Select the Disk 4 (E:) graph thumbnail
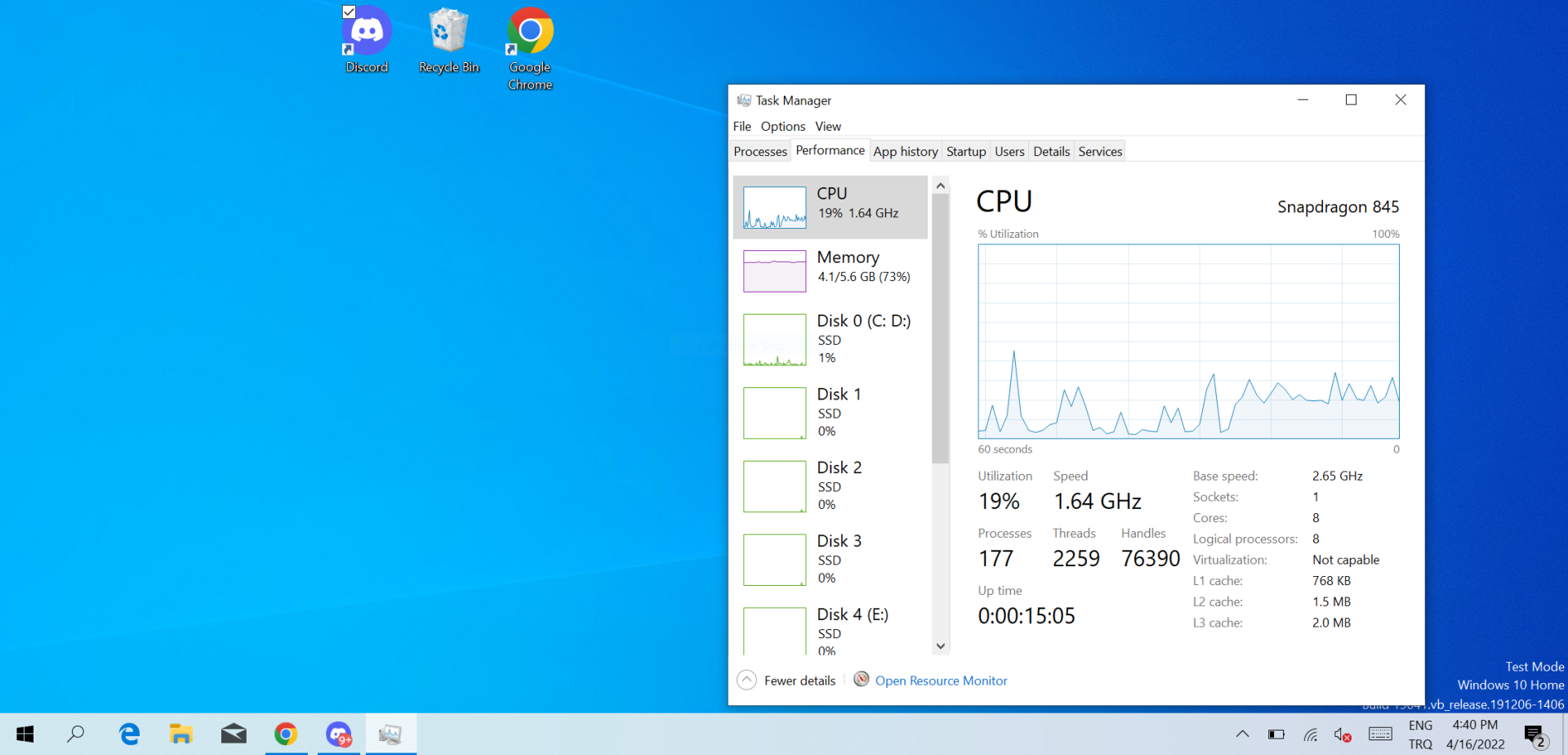Viewport: 1568px width, 755px height. [774, 631]
